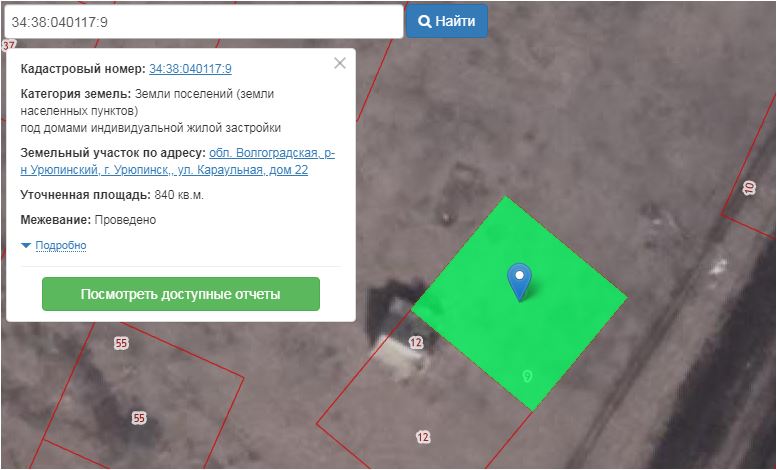Screen dimensions: 777x470
Task: Open the parcel address link ул. Караульная
Action: (x=177, y=162)
